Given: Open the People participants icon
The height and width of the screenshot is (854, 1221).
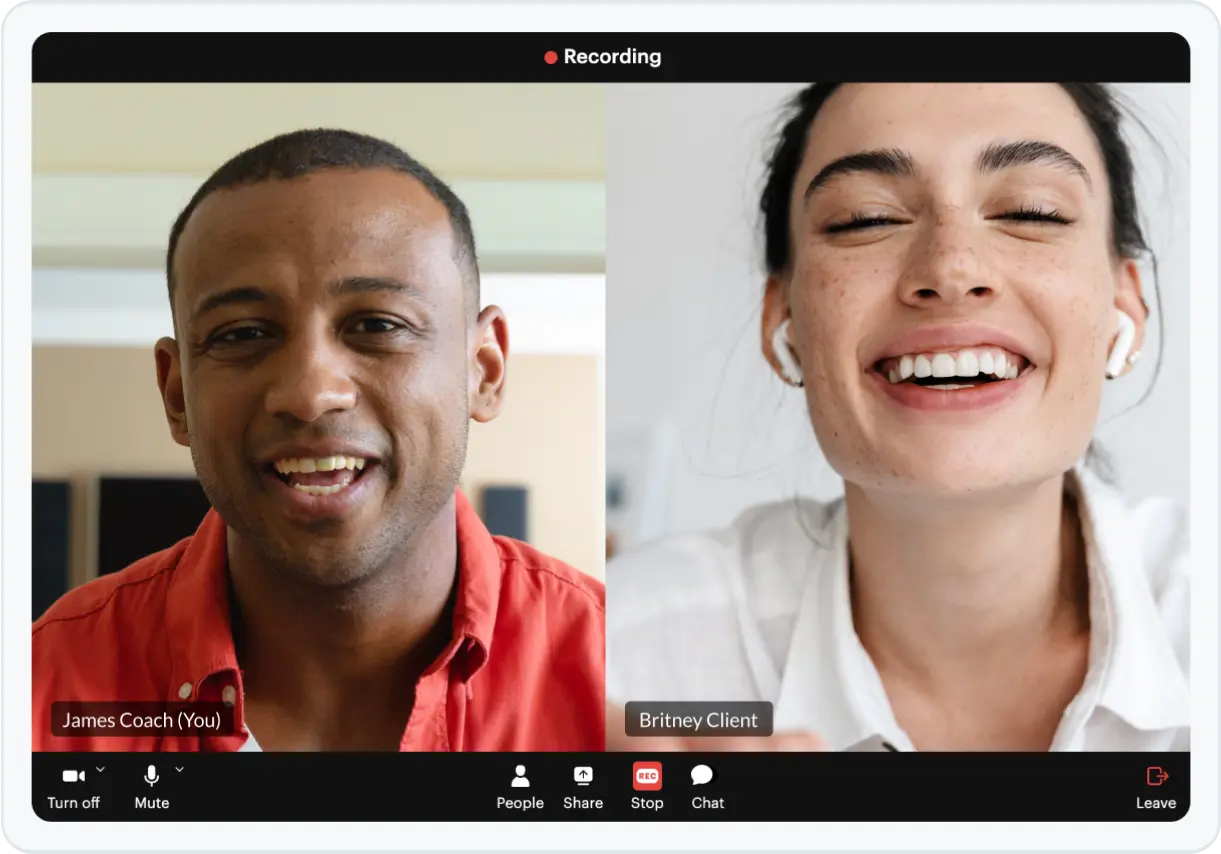Looking at the screenshot, I should pos(520,776).
